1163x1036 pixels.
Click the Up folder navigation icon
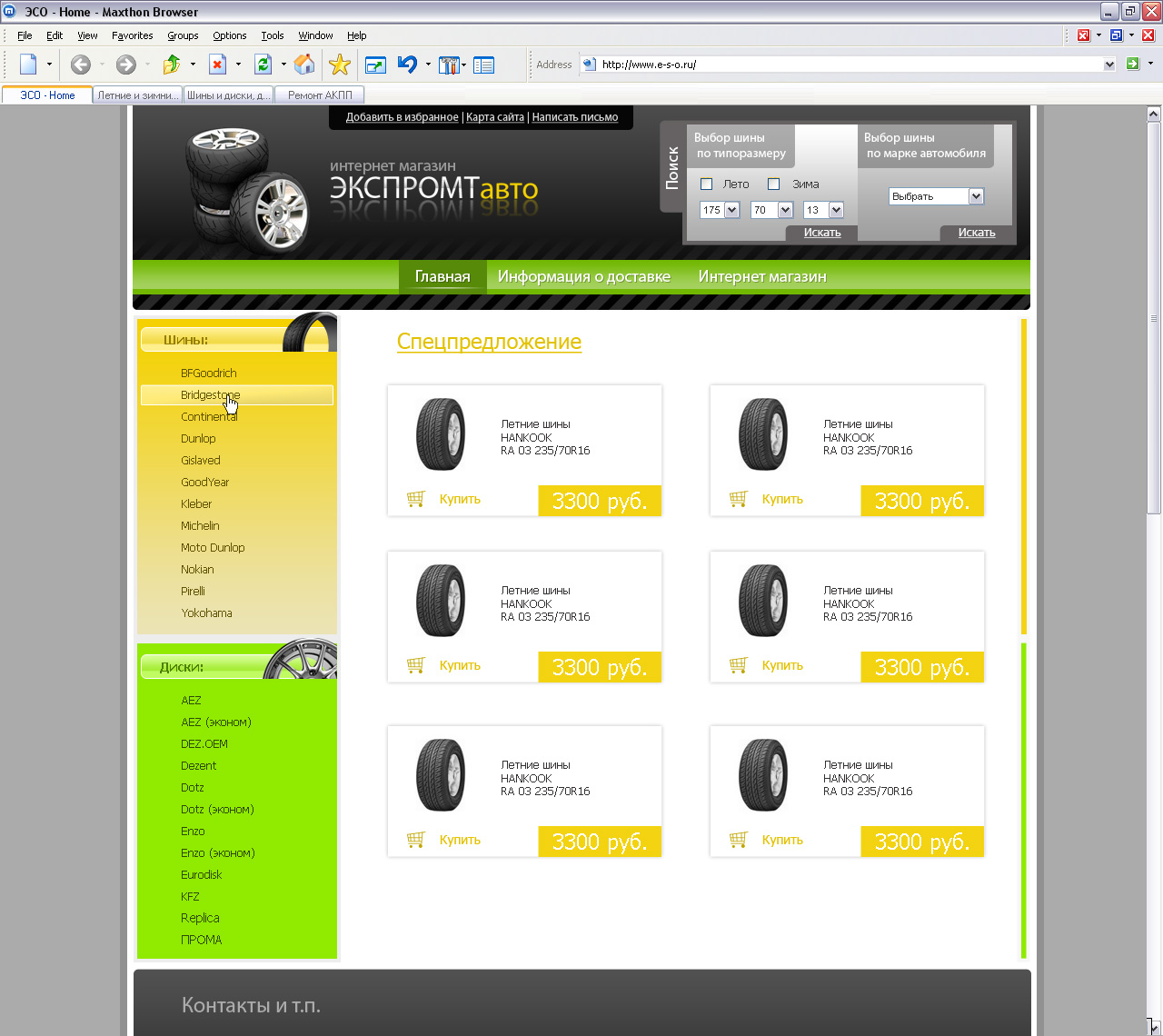(172, 65)
